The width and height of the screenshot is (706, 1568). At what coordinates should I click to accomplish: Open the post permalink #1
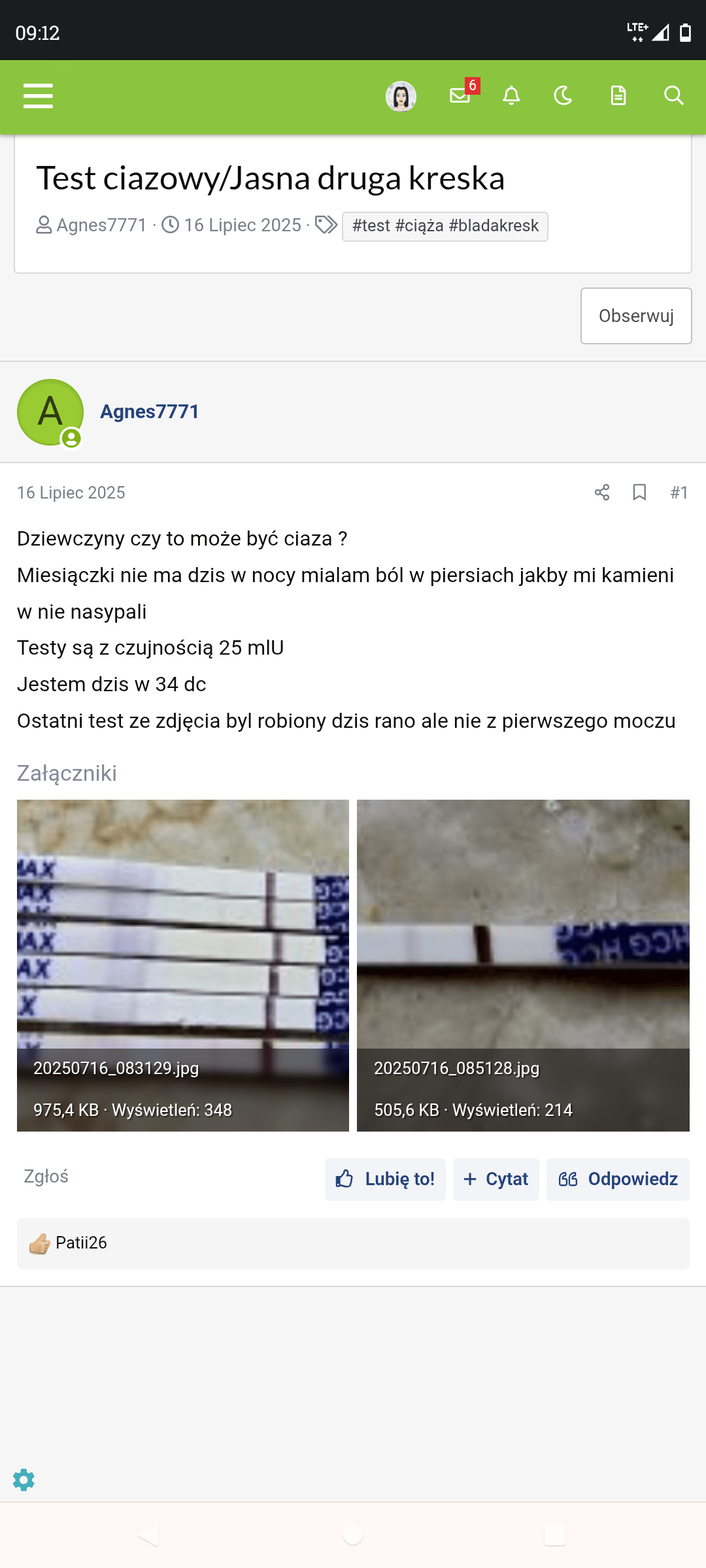click(679, 493)
